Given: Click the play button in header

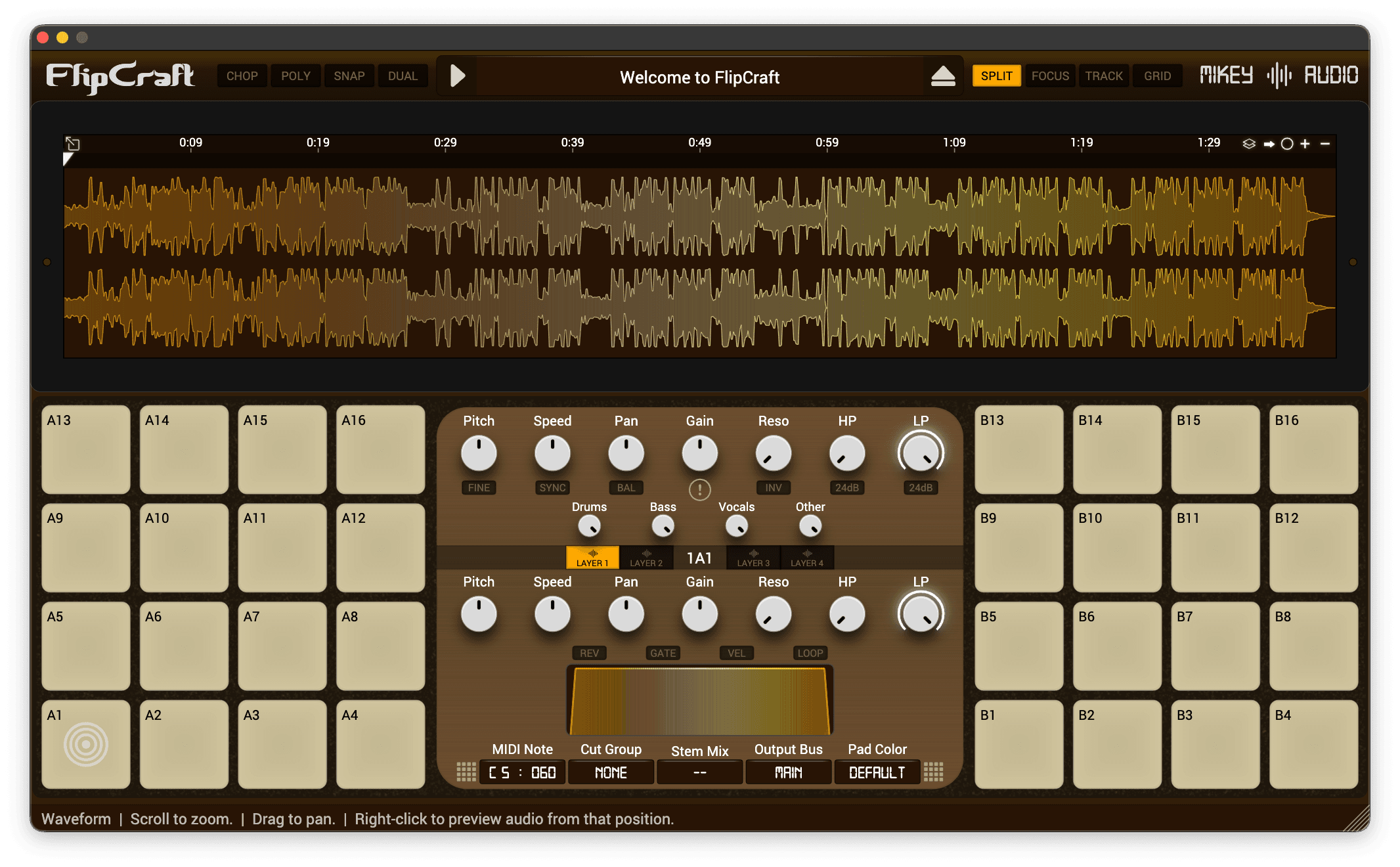Looking at the screenshot, I should click(458, 76).
